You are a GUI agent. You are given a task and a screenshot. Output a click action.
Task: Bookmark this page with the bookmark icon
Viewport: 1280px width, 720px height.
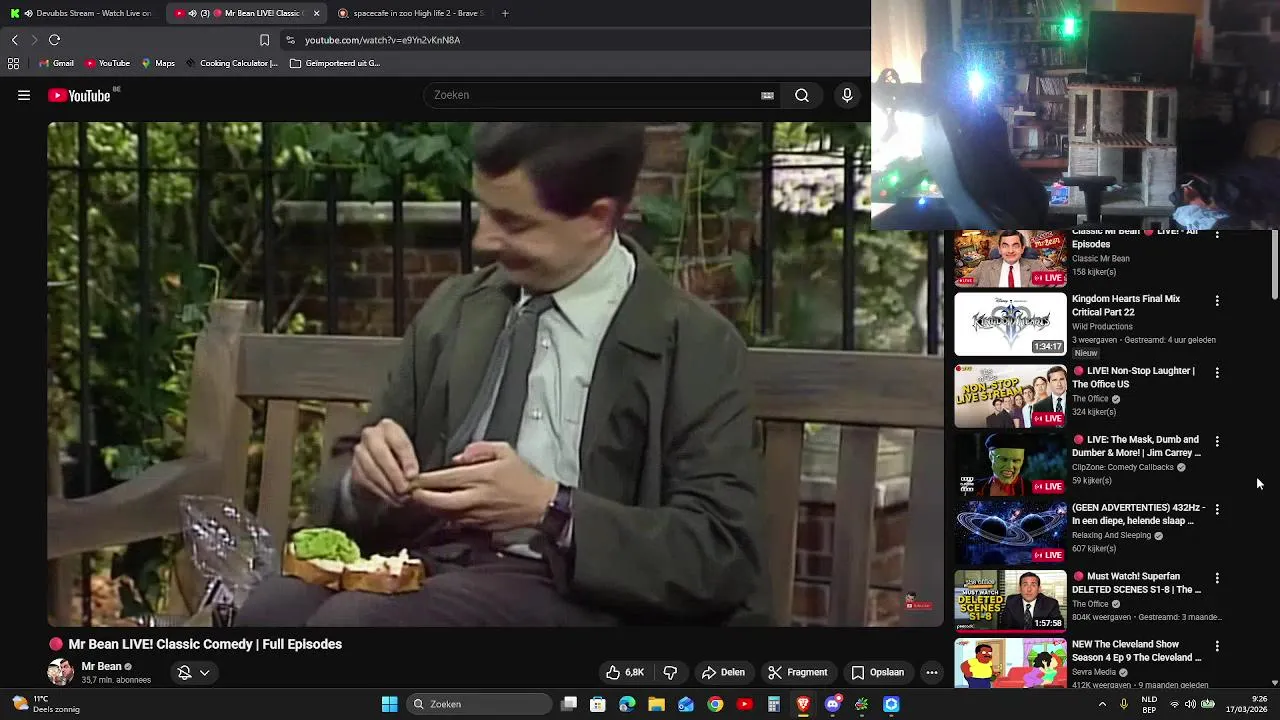(x=264, y=40)
